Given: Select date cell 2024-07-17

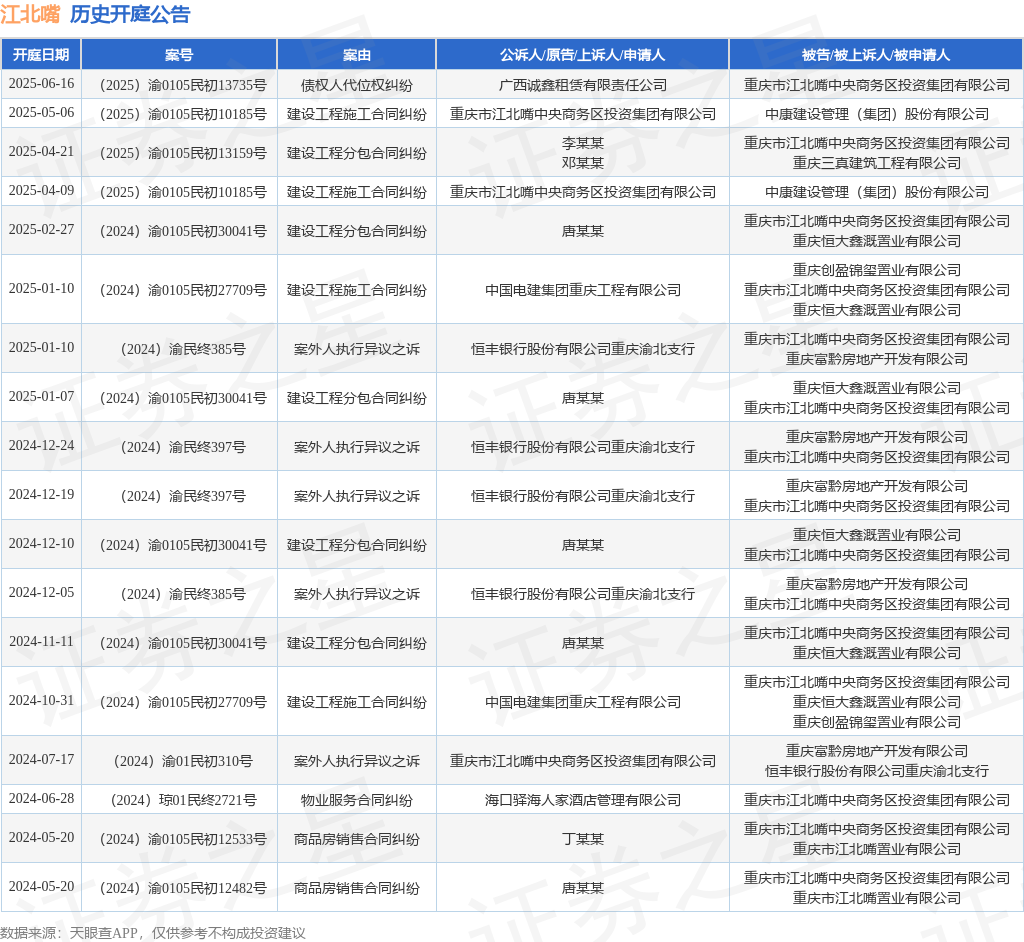Looking at the screenshot, I should point(41,760).
